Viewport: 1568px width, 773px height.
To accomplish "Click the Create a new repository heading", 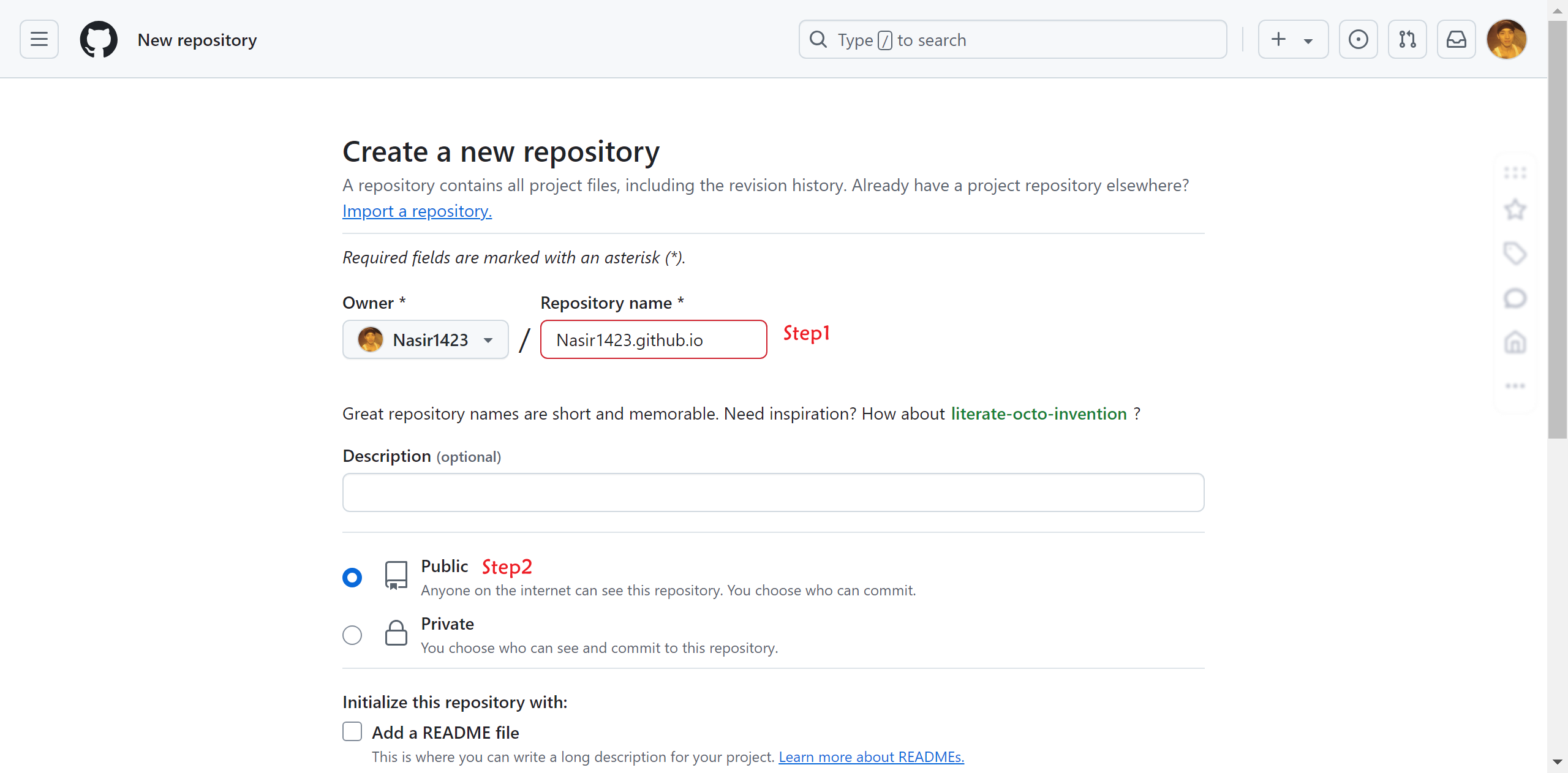I will coord(501,151).
